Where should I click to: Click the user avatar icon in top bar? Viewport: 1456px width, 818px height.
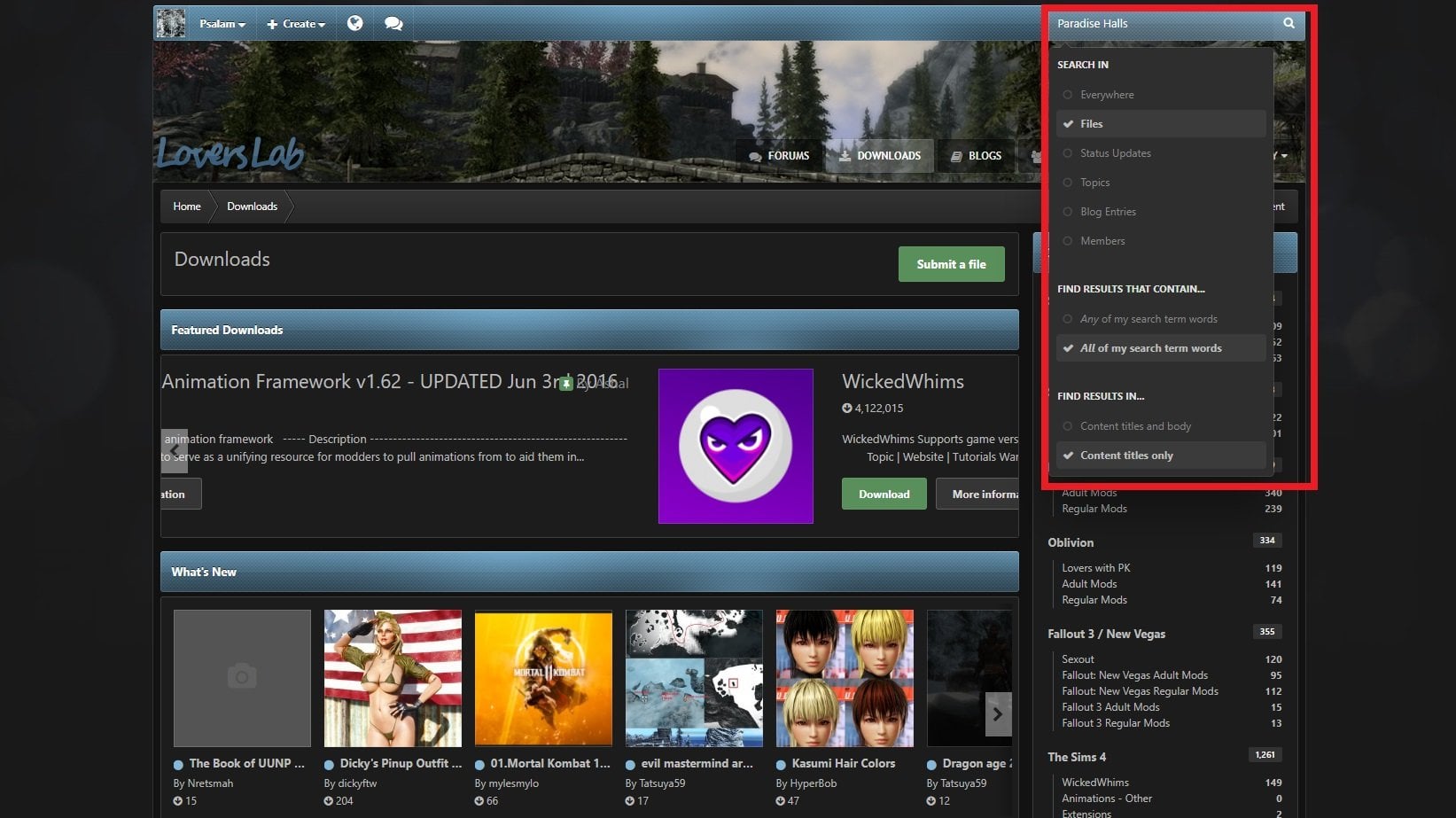coord(171,24)
